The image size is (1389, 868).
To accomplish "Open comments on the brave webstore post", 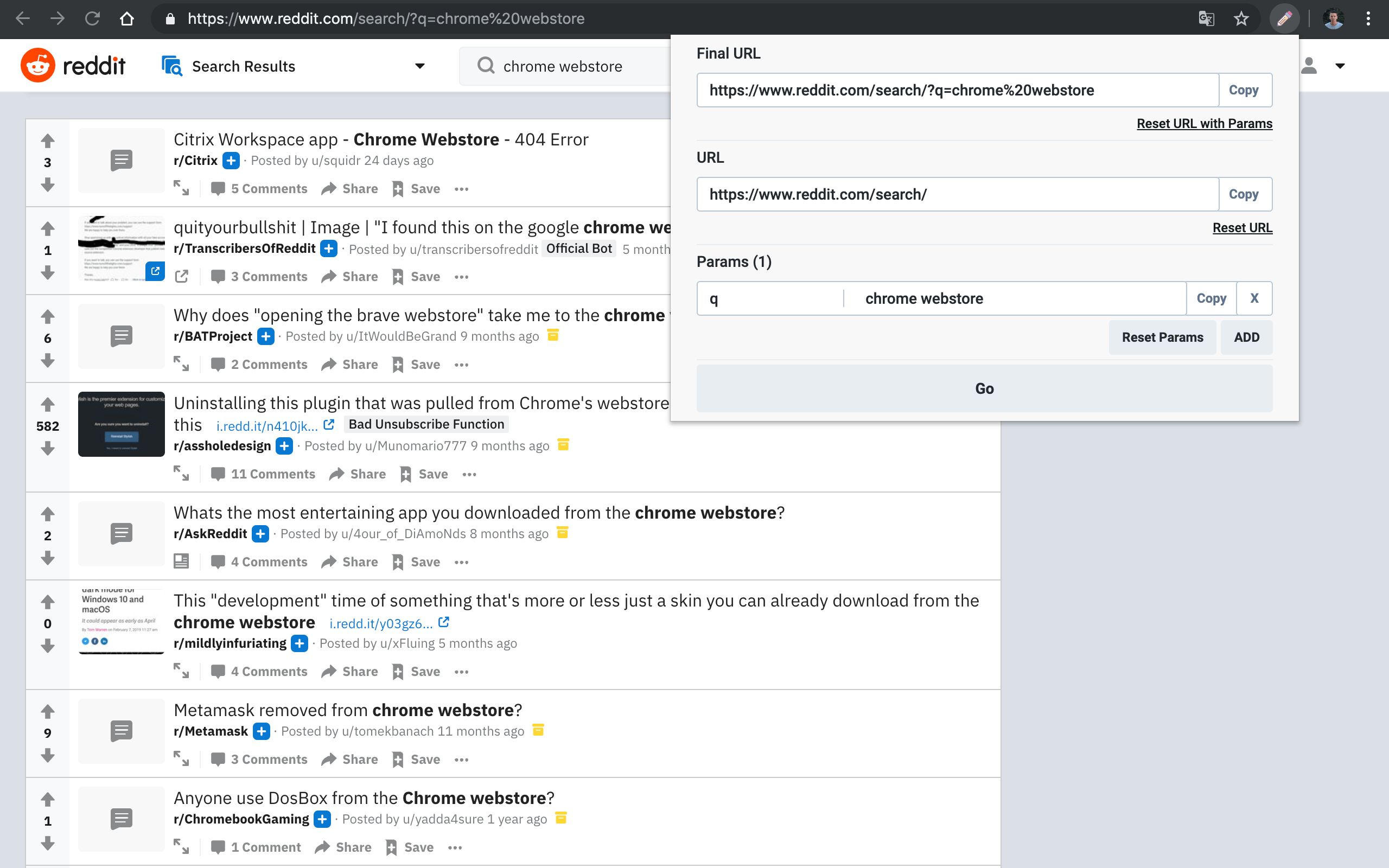I will pyautogui.click(x=259, y=364).
